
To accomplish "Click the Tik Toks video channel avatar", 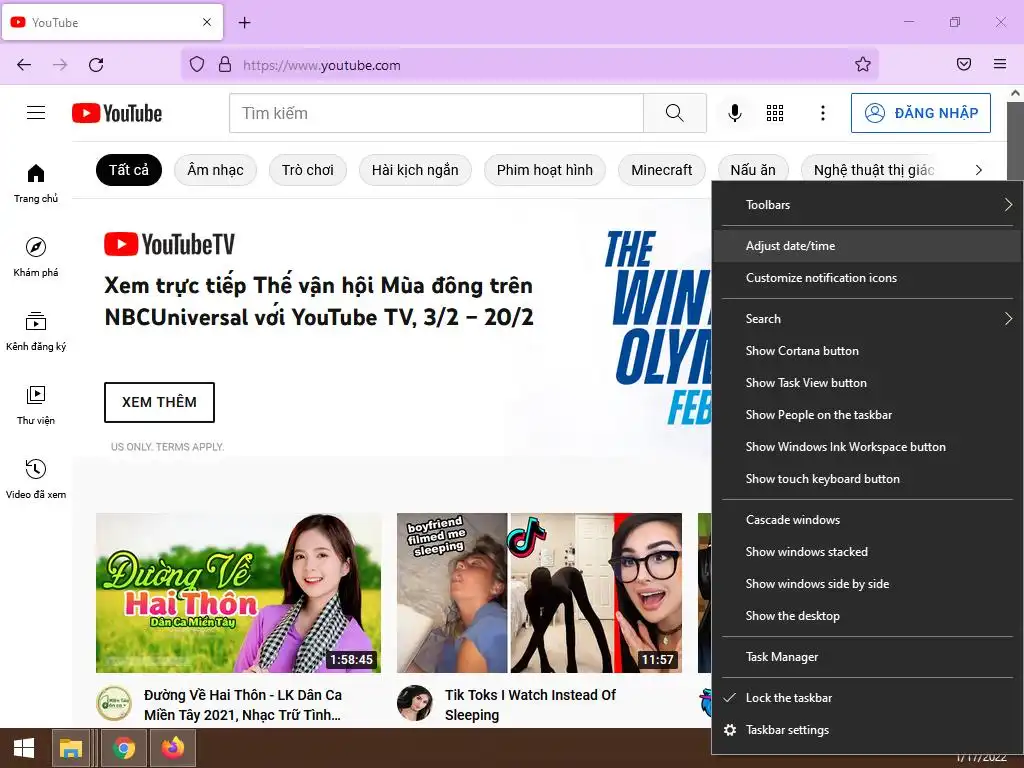I will tap(415, 703).
